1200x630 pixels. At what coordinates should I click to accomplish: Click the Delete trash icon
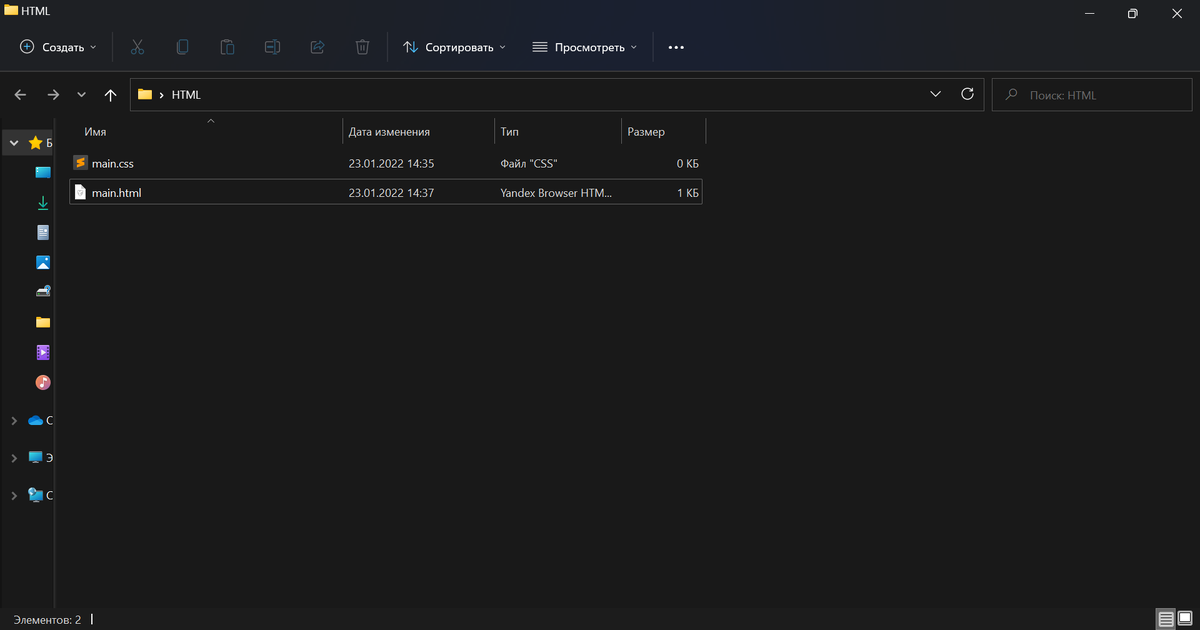coord(362,47)
